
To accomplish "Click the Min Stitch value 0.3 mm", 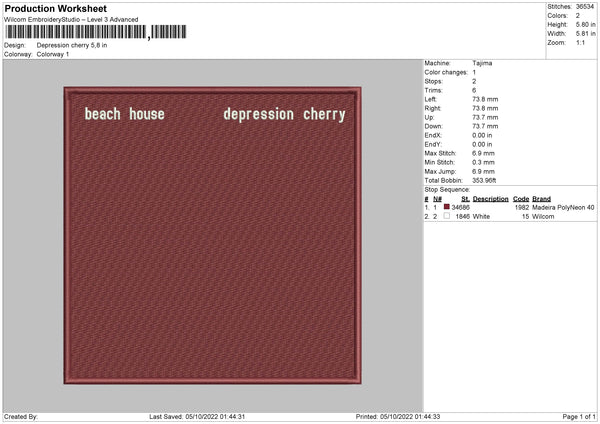I will (483, 162).
